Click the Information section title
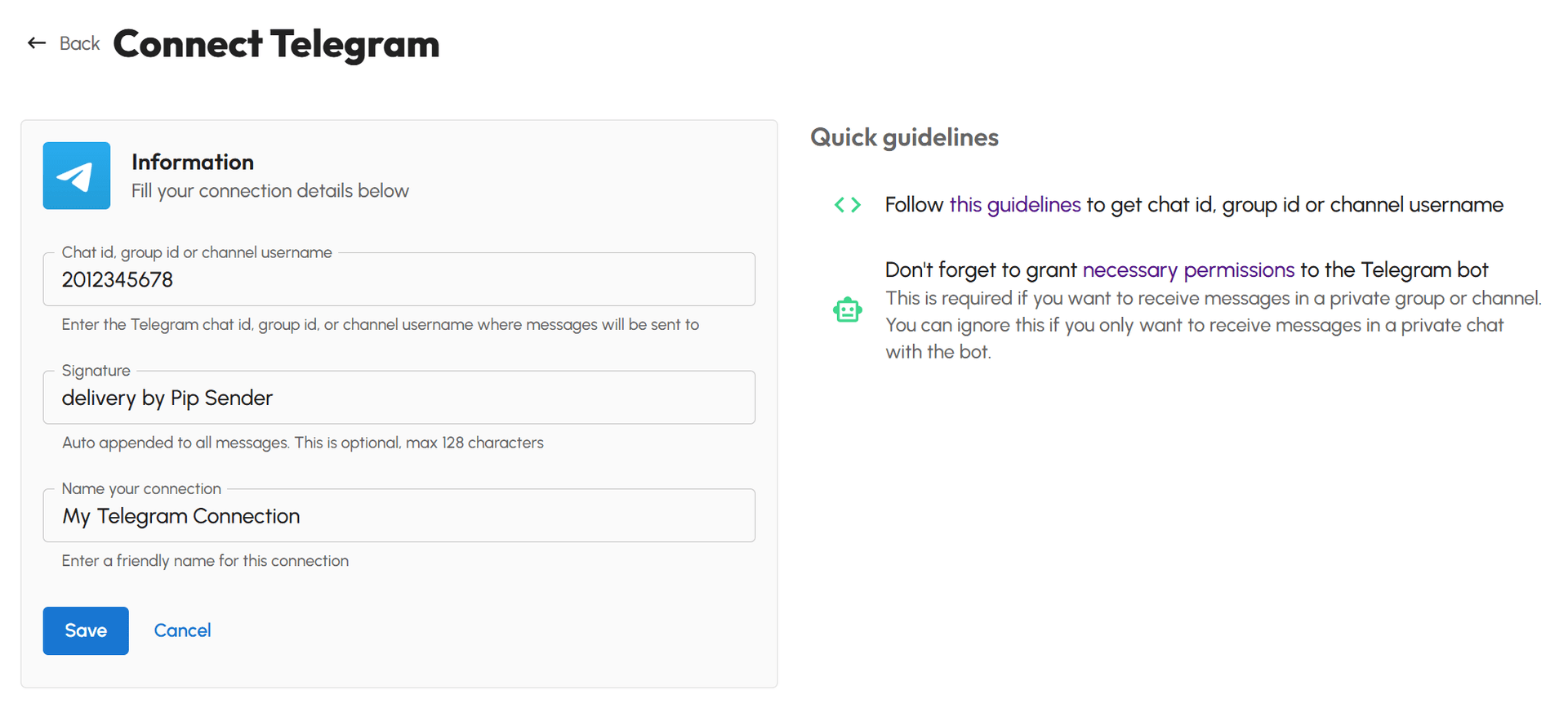Screen dimensions: 1568x708 [x=193, y=162]
